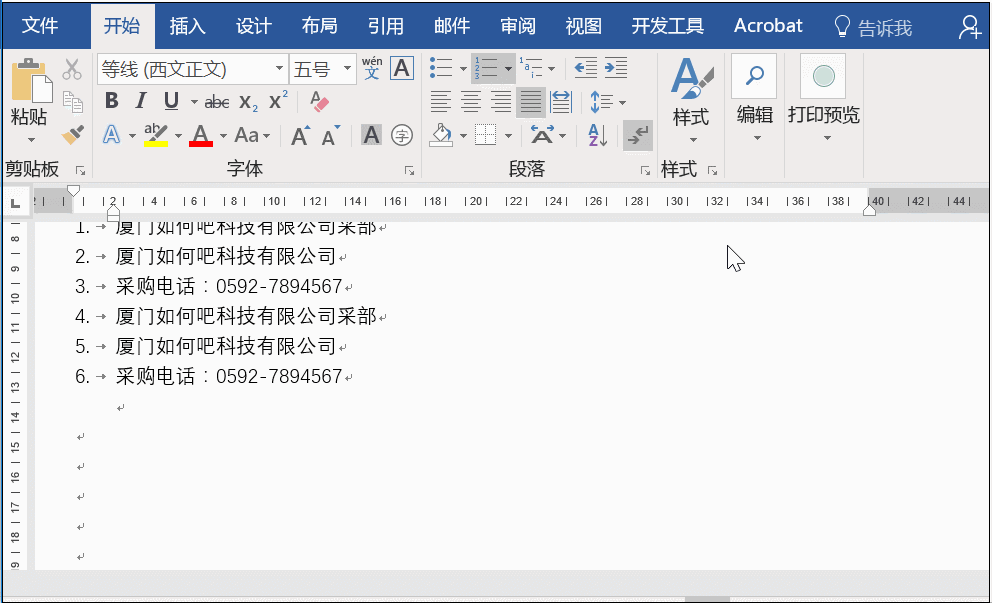Click the Cut scissors icon

pyautogui.click(x=72, y=69)
